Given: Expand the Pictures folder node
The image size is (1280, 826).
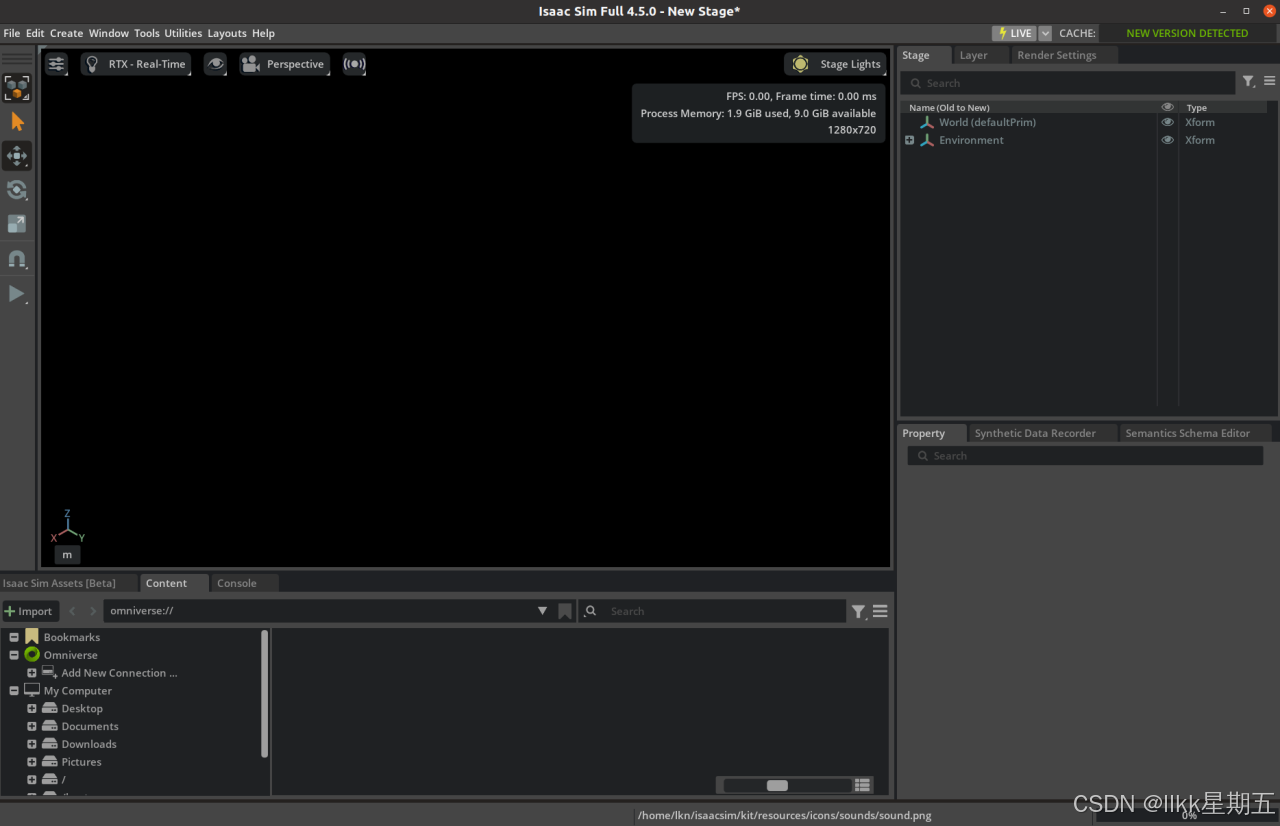Looking at the screenshot, I should [32, 762].
